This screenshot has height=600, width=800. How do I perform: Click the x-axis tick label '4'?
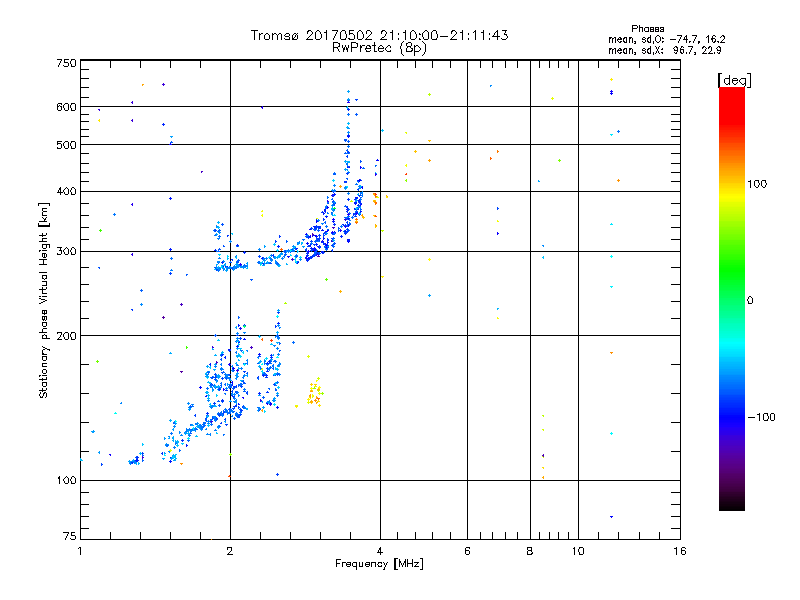[380, 551]
